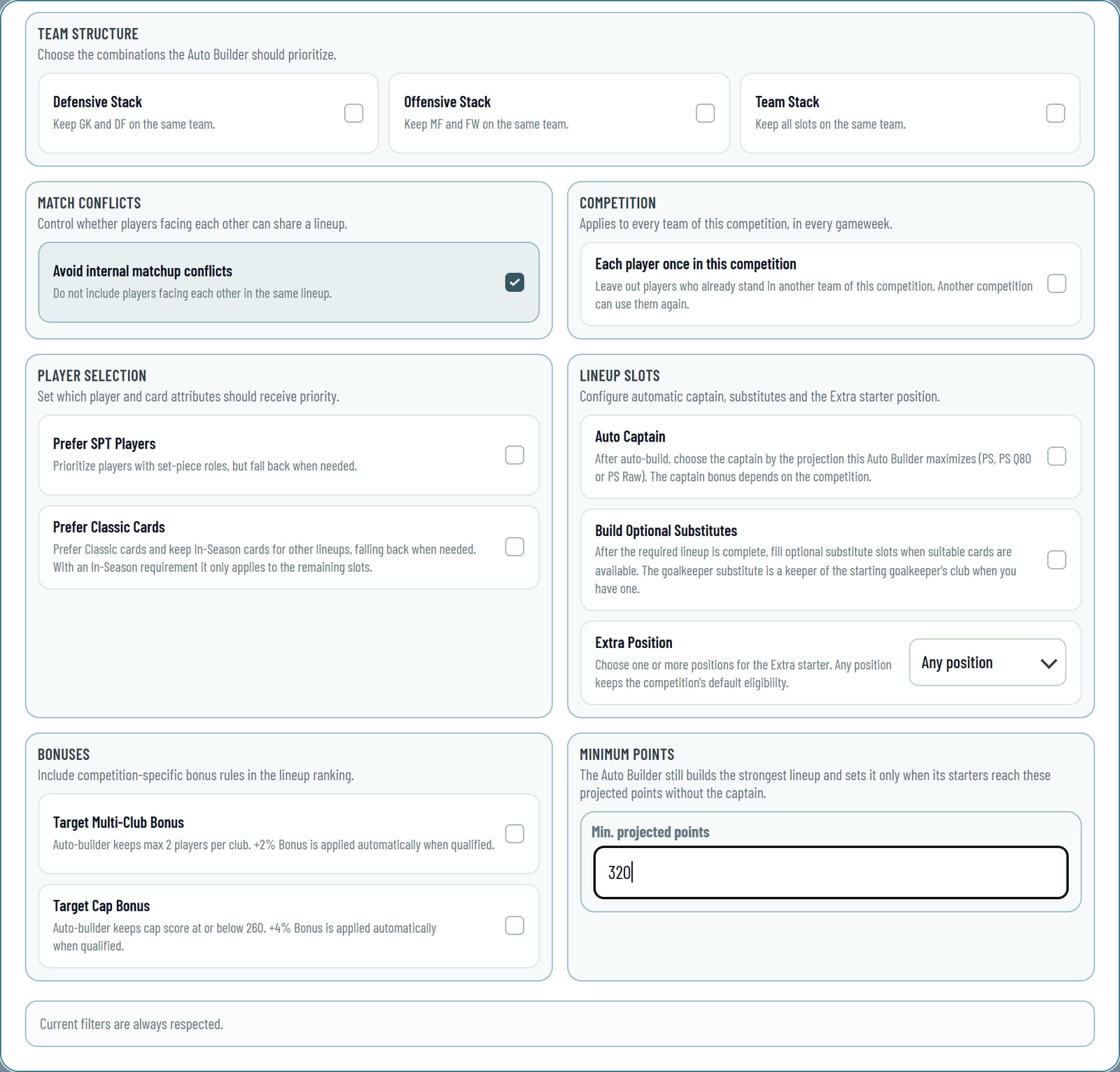Click the Target Multi-Club Bonus label
Viewport: 1120px width, 1072px height.
pos(118,823)
